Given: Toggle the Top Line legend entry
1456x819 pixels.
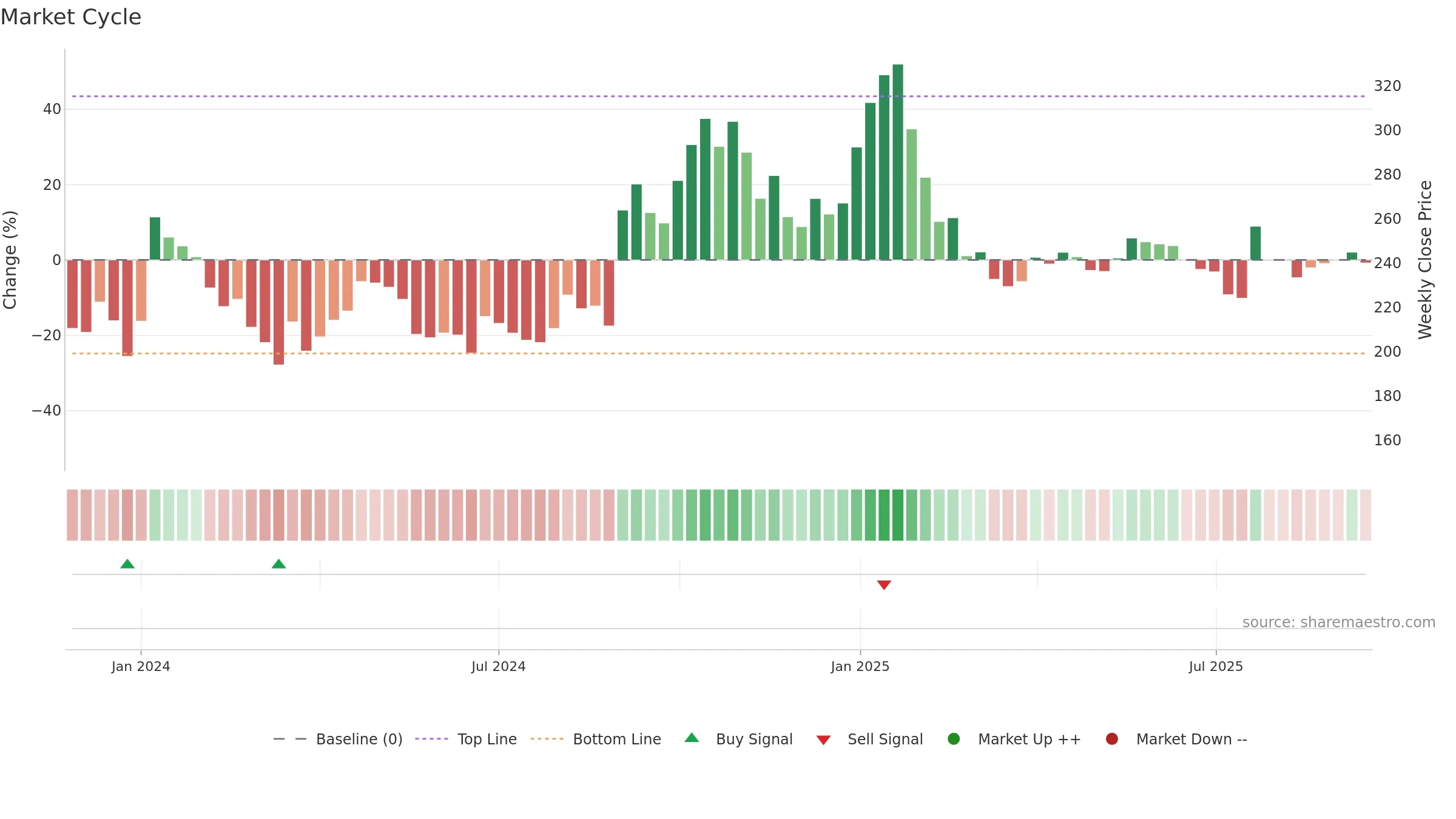Looking at the screenshot, I should point(466,739).
